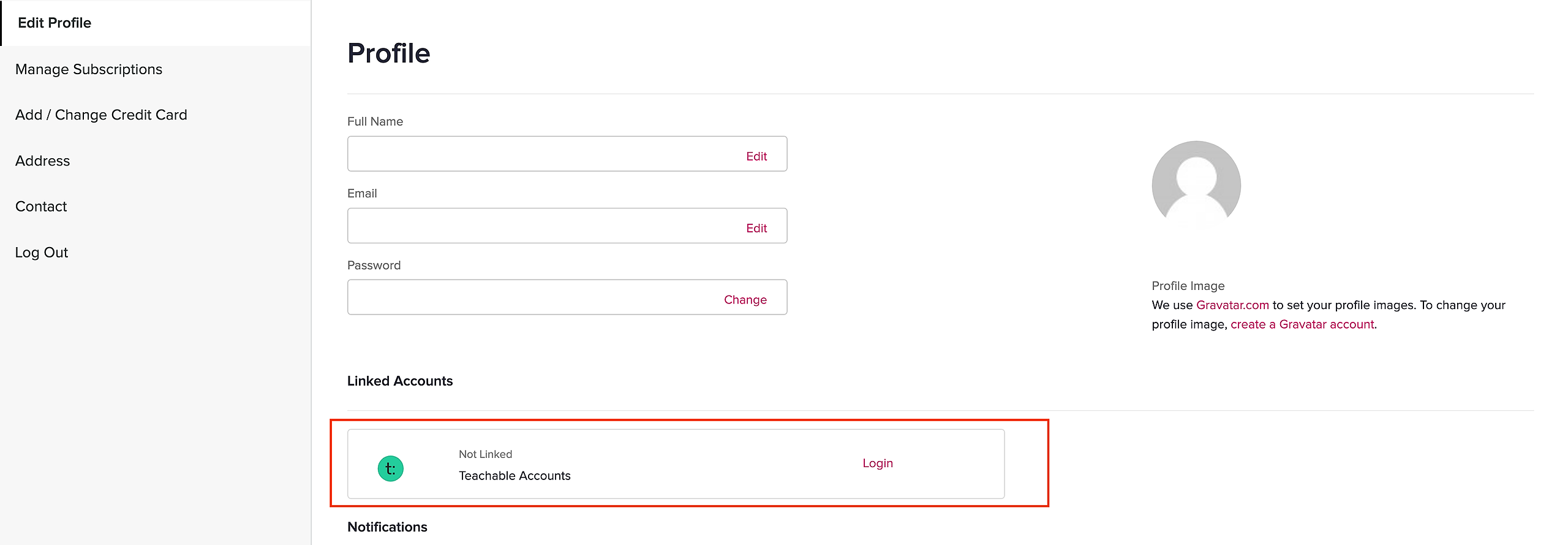Click the green Teachable logo icon
Viewport: 1568px width, 545px height.
click(390, 469)
